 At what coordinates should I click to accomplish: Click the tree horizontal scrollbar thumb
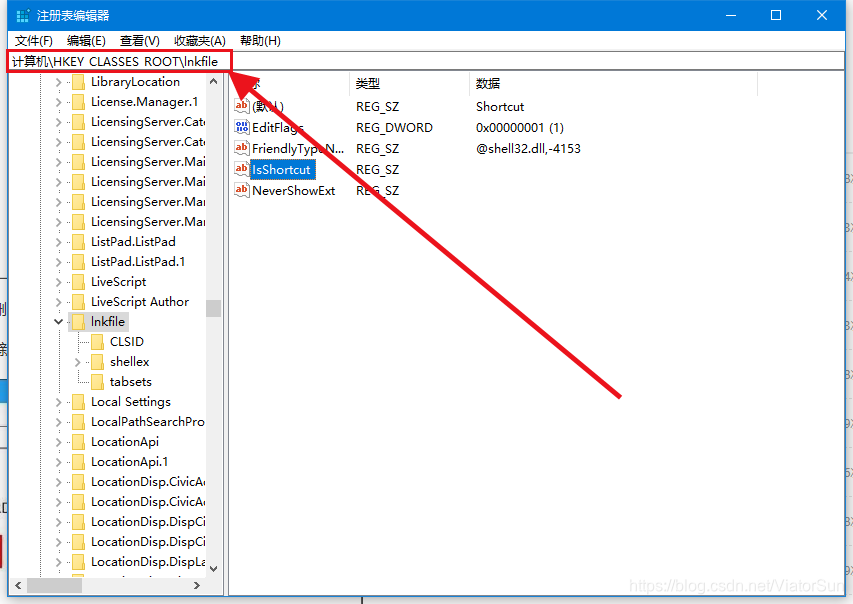tap(54, 585)
